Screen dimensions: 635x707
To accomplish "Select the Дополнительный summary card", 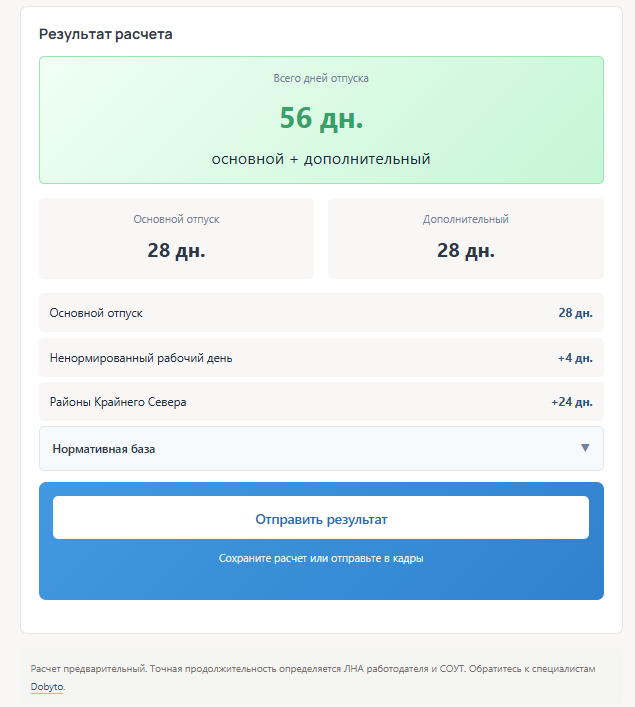I will [x=465, y=238].
